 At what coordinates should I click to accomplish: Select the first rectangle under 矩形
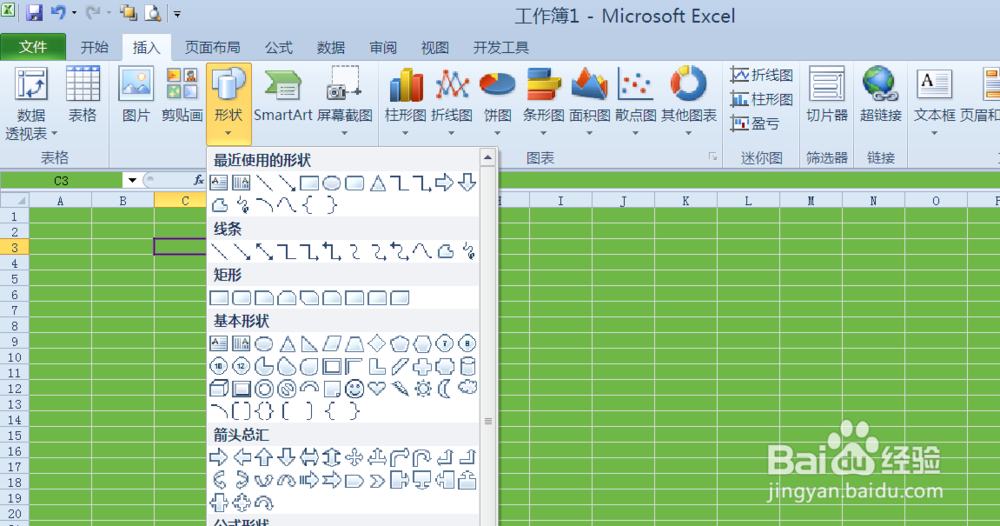219,298
